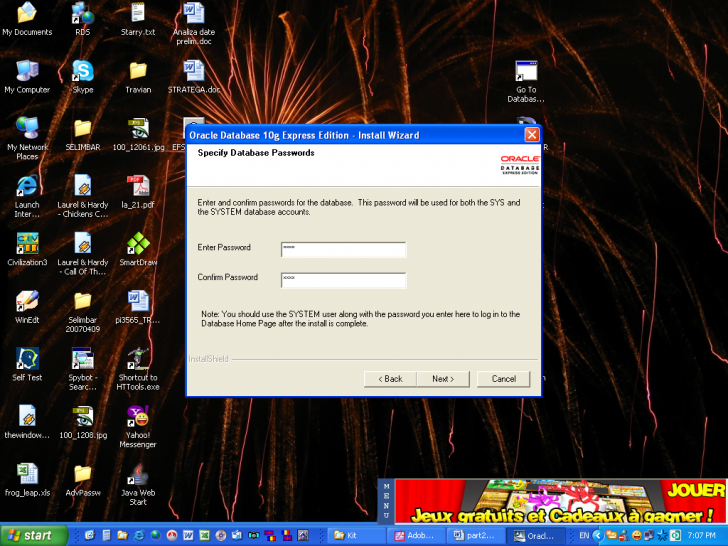This screenshot has height=546, width=728.
Task: Click the Back button in Install Wizard
Action: click(390, 379)
